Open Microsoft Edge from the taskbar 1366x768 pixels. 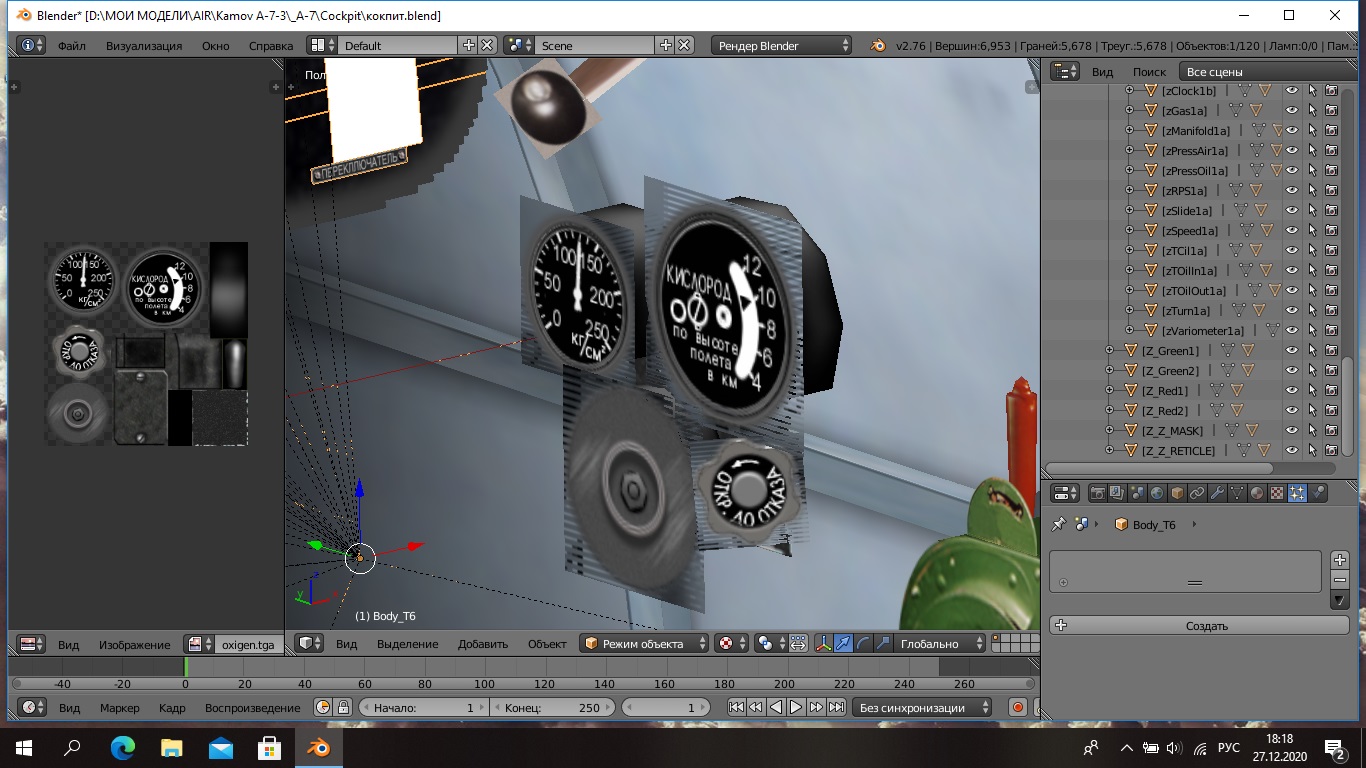[x=123, y=746]
